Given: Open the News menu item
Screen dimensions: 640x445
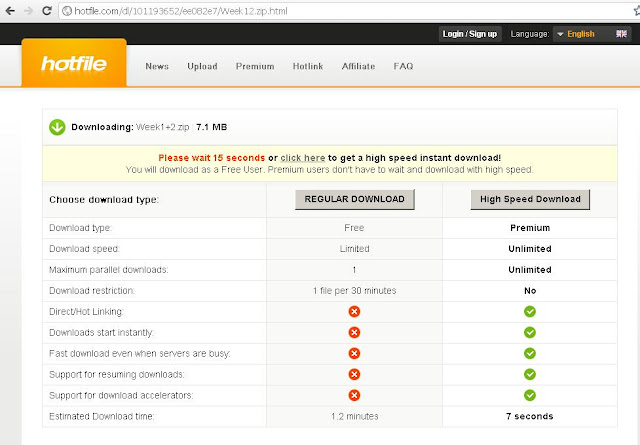Looking at the screenshot, I should [x=157, y=66].
